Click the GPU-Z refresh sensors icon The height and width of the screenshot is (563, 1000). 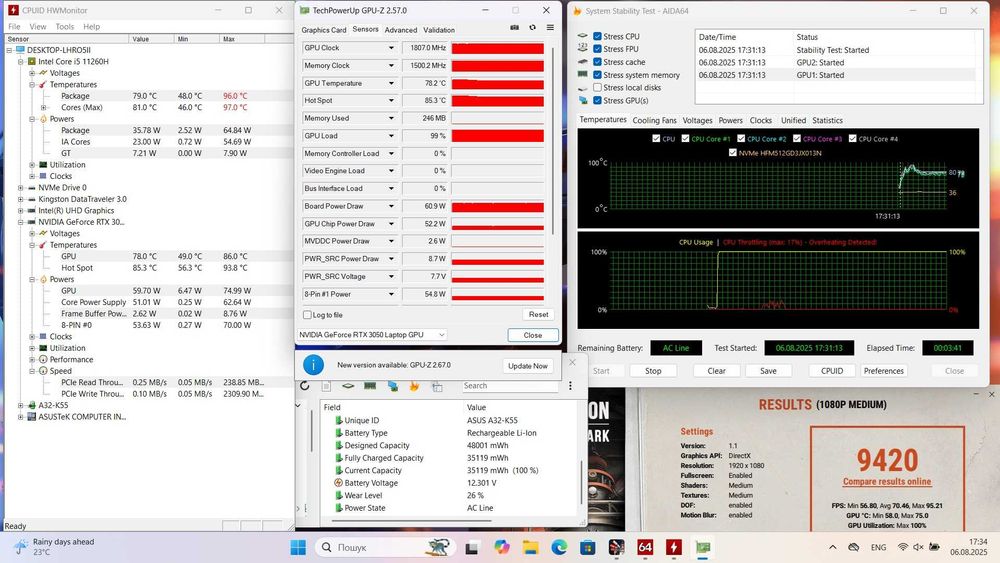point(533,28)
